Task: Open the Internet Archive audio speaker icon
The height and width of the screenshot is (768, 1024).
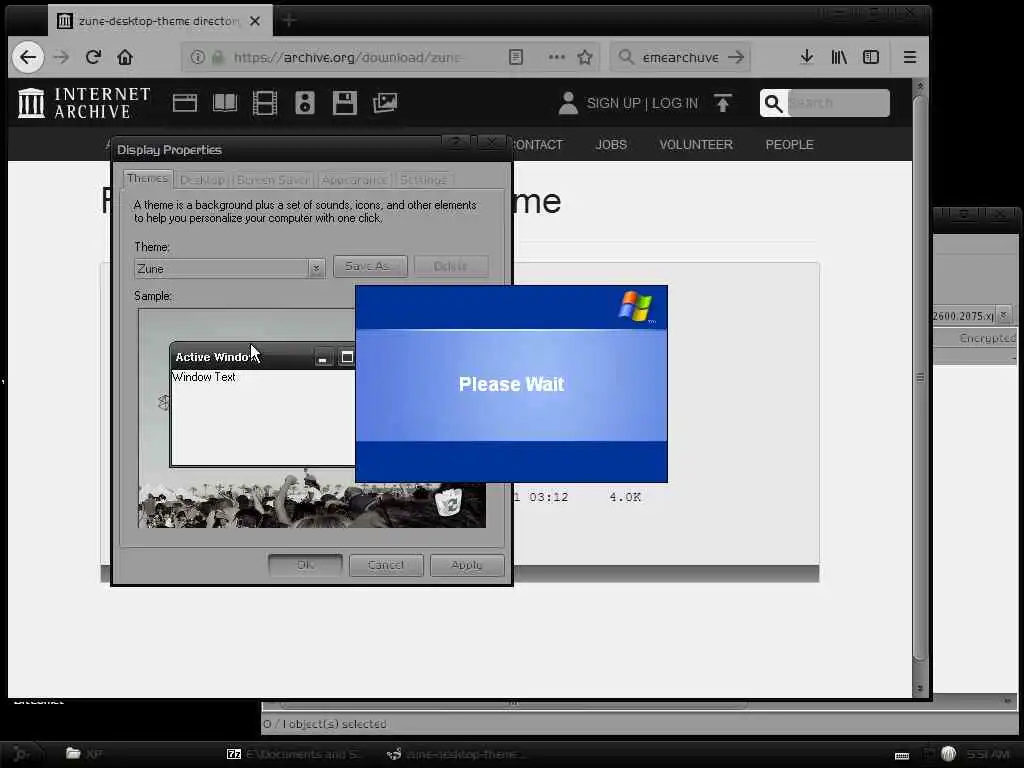Action: tap(305, 103)
